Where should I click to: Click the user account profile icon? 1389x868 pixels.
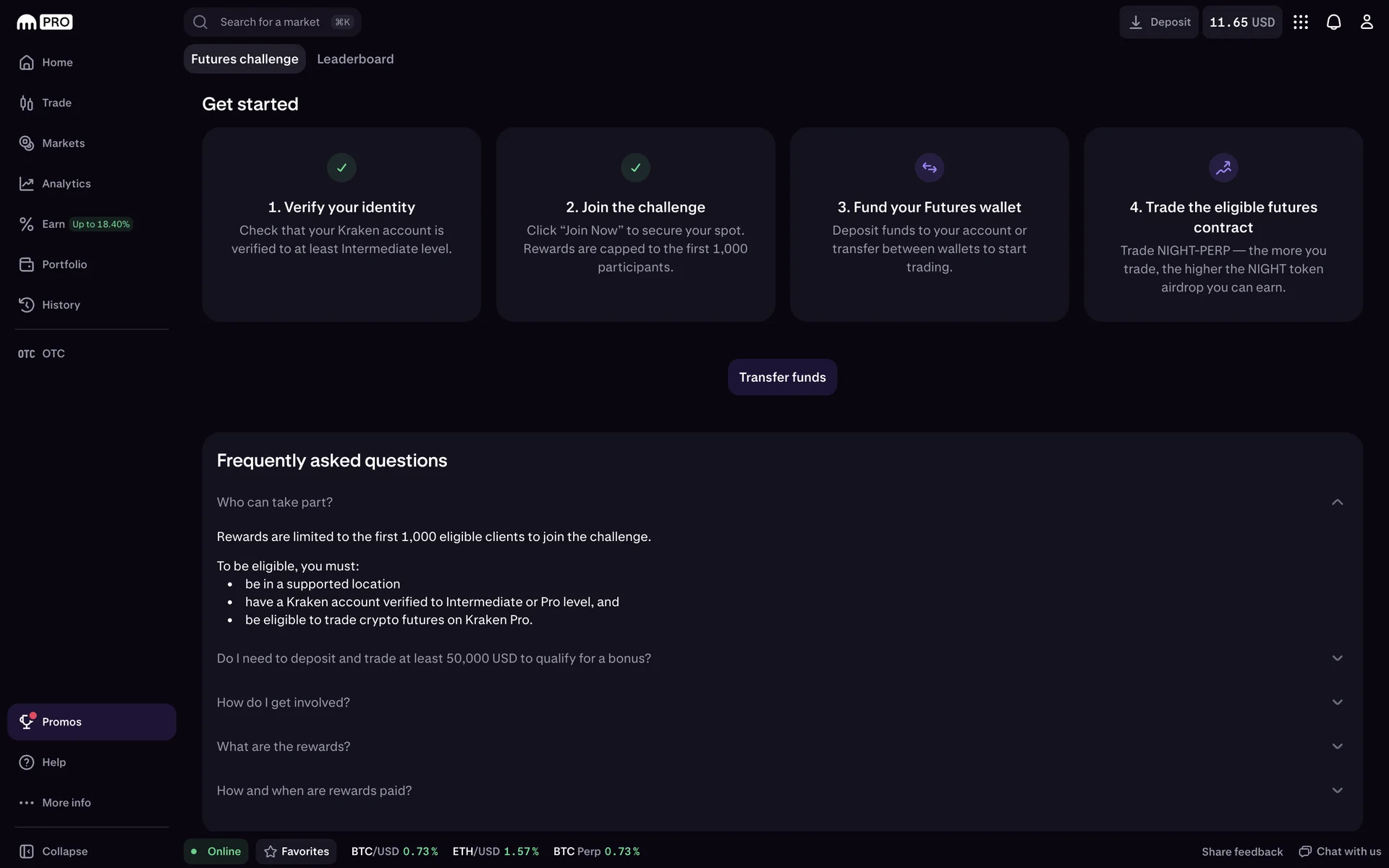point(1366,22)
